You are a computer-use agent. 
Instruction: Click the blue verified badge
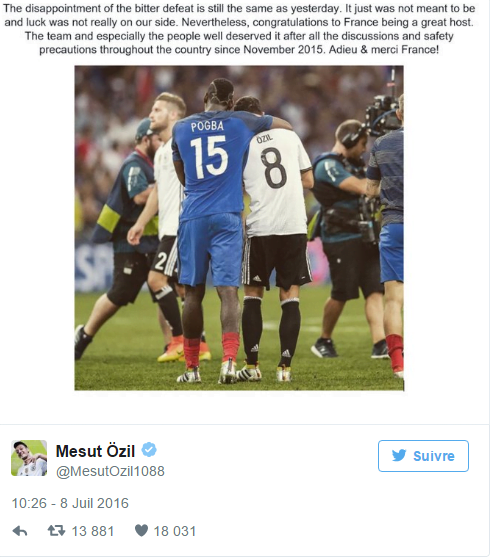tap(149, 450)
